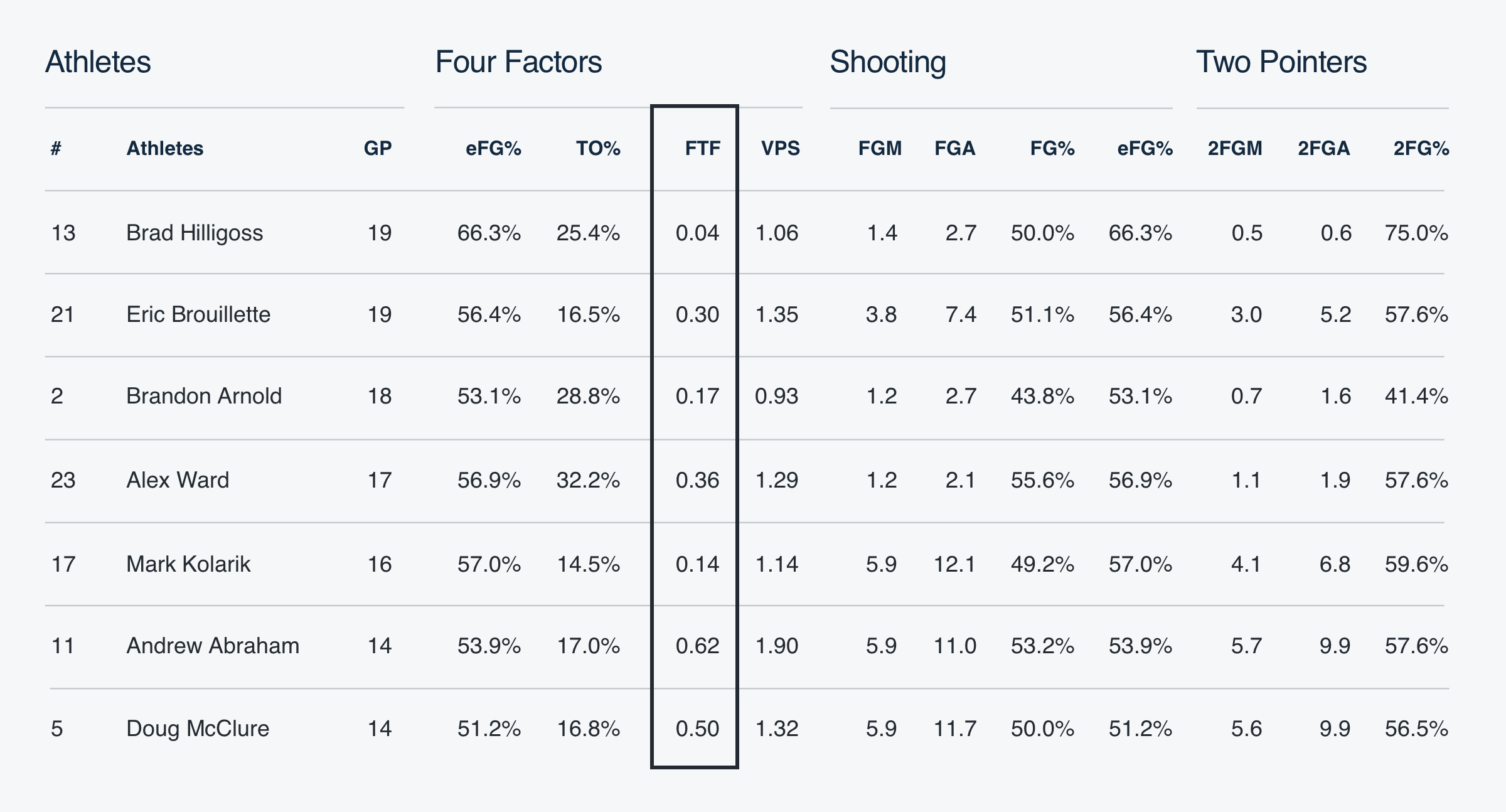The width and height of the screenshot is (1506, 812).
Task: Select Eric Brouillette athlete name
Action: 198,314
